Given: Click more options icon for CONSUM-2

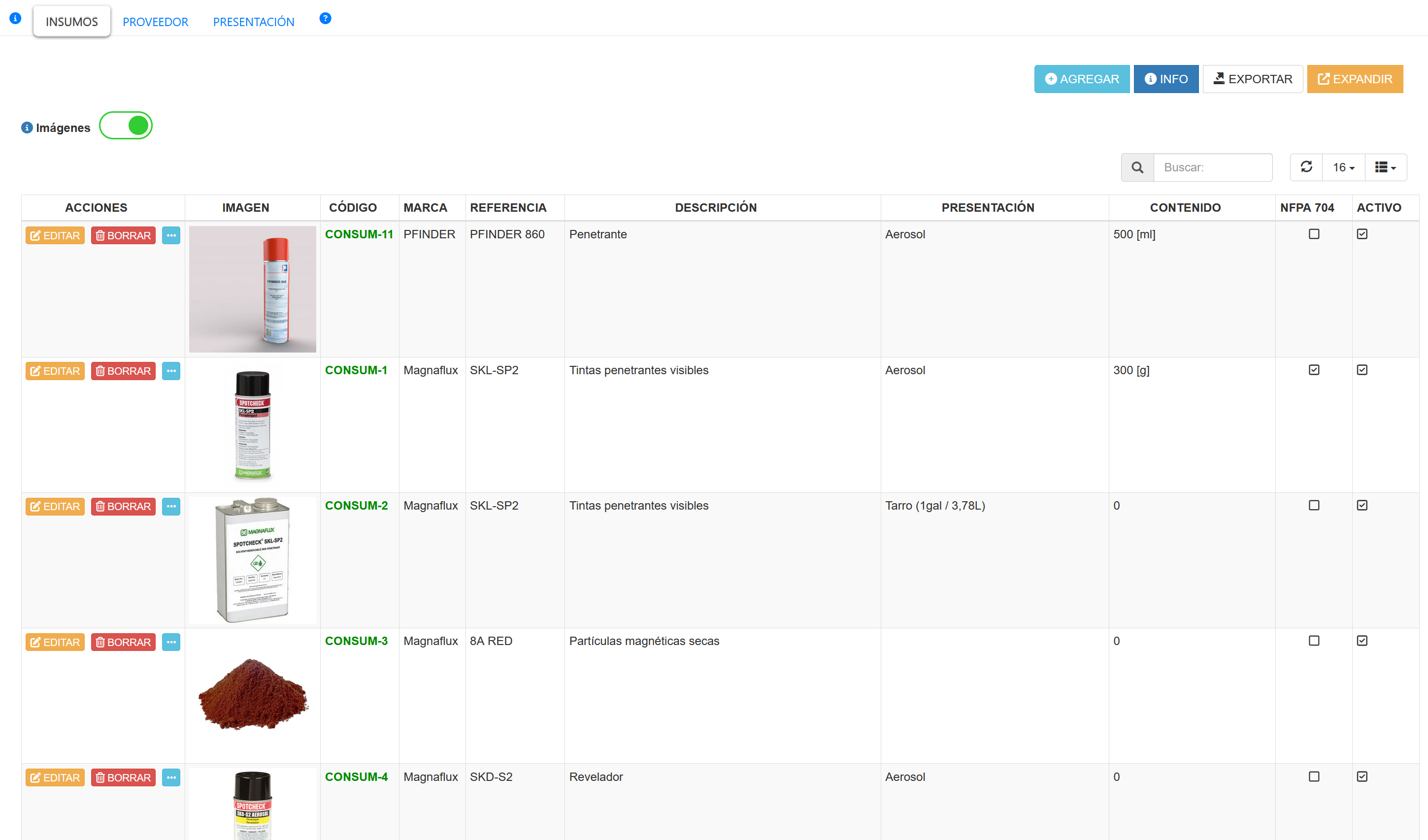Looking at the screenshot, I should tap(170, 506).
